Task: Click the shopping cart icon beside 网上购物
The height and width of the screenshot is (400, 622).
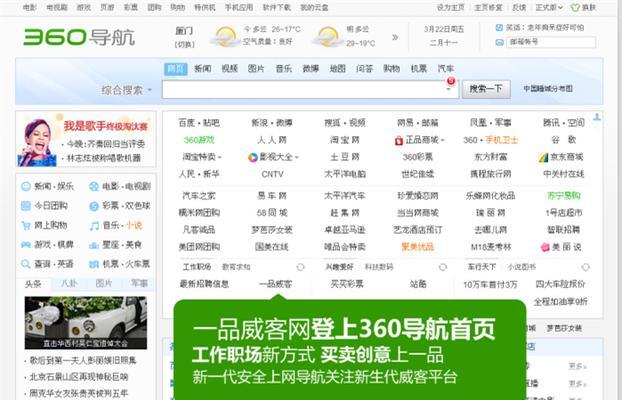Action: [26, 225]
